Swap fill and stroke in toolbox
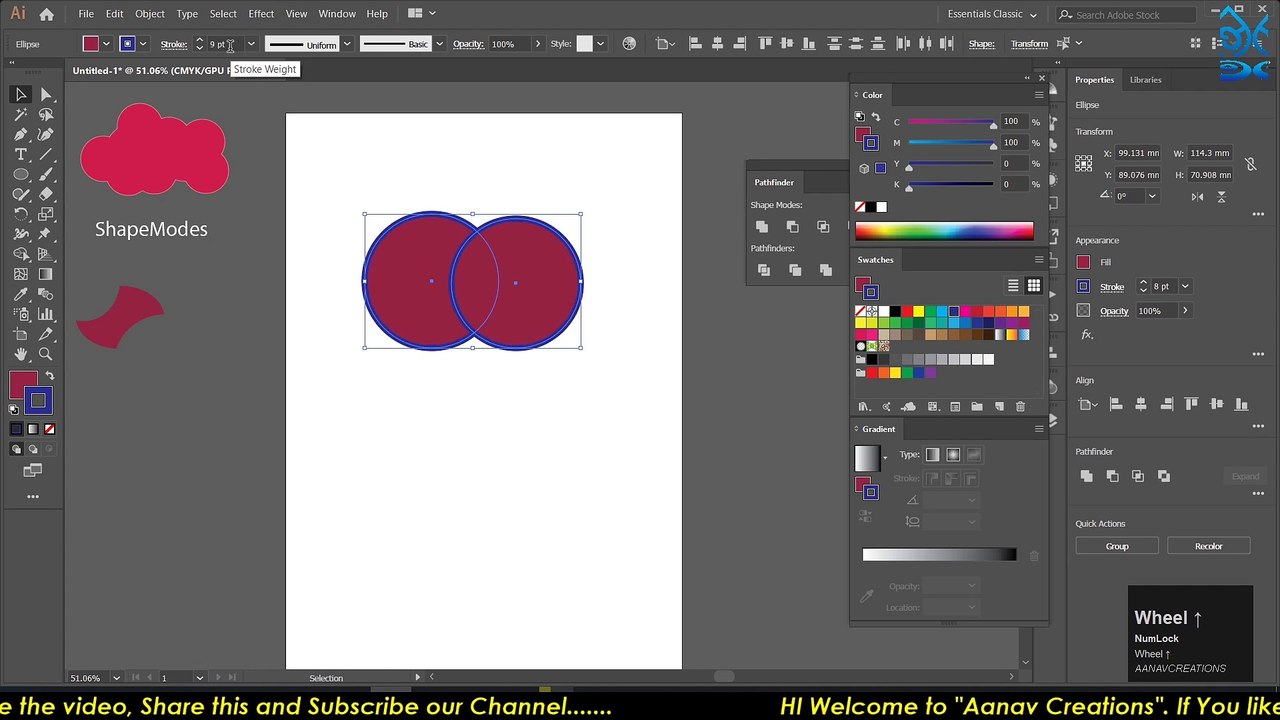Viewport: 1280px width, 720px height. pyautogui.click(x=50, y=376)
